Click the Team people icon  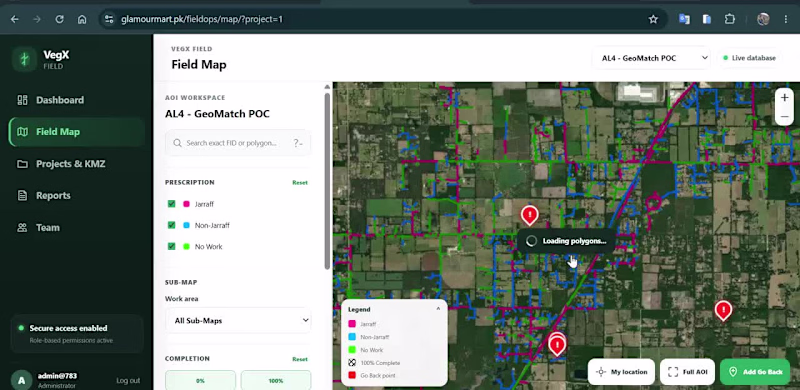pyautogui.click(x=22, y=228)
